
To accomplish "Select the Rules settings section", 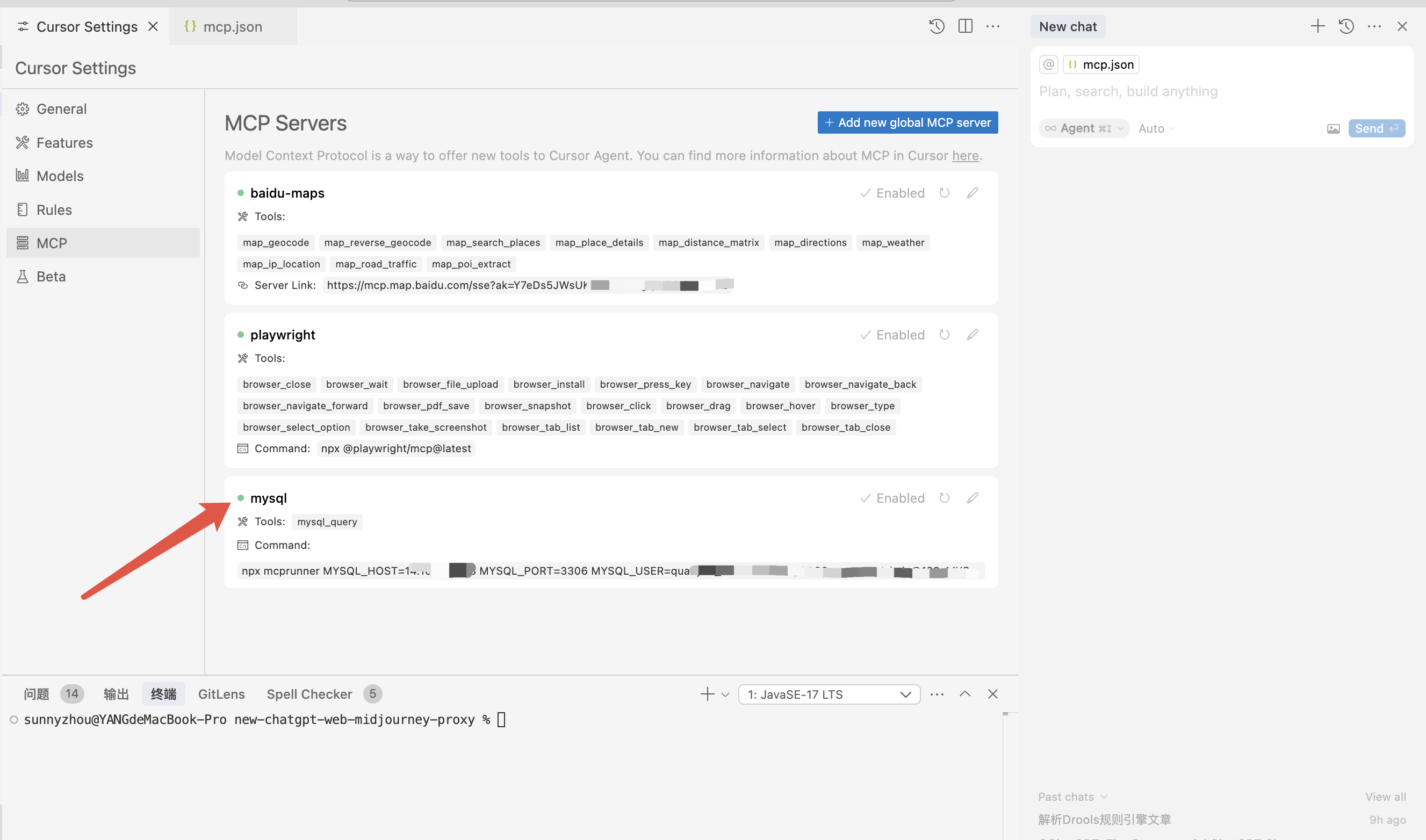I will (54, 210).
